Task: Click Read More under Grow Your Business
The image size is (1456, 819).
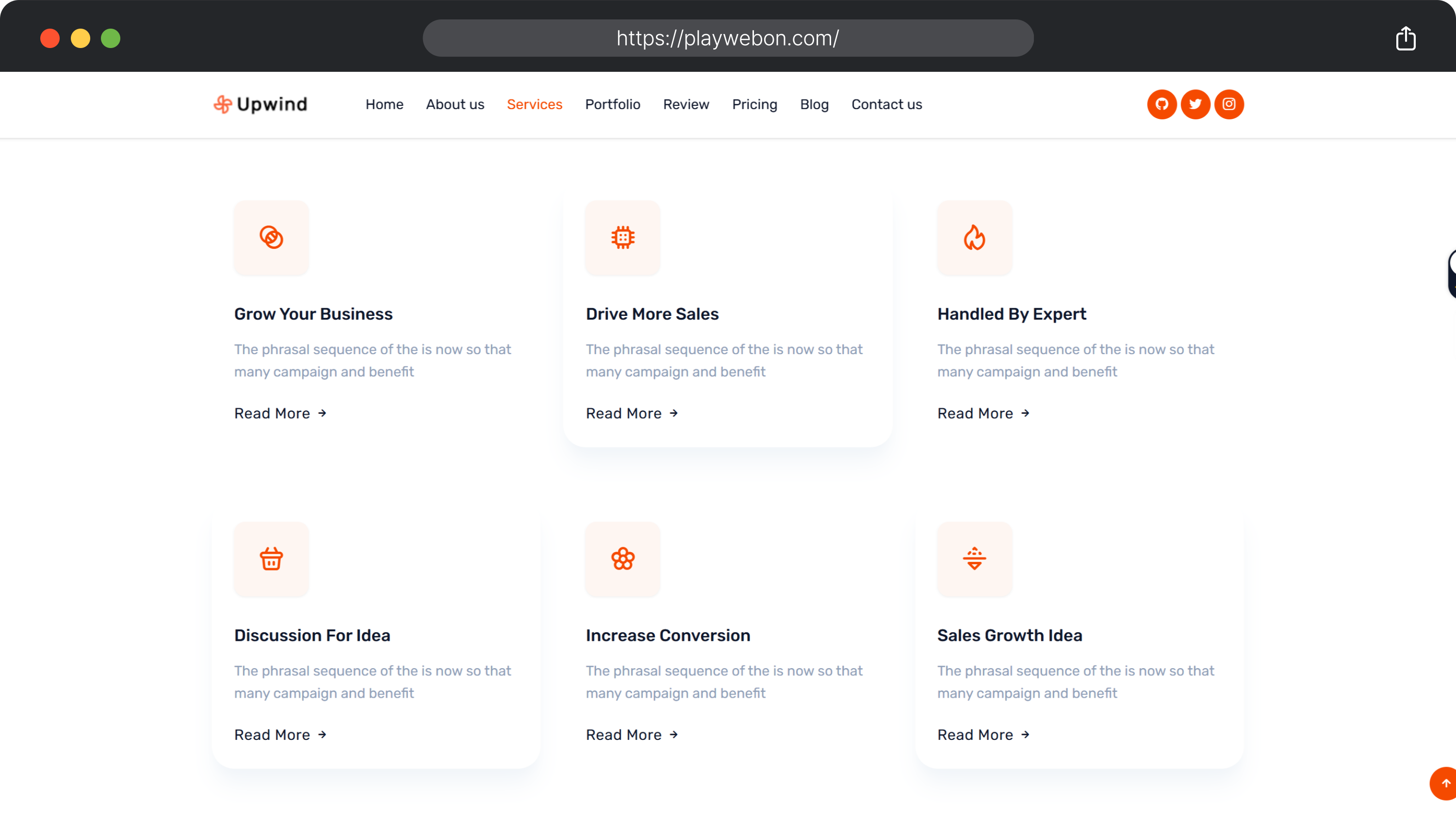Action: [280, 413]
